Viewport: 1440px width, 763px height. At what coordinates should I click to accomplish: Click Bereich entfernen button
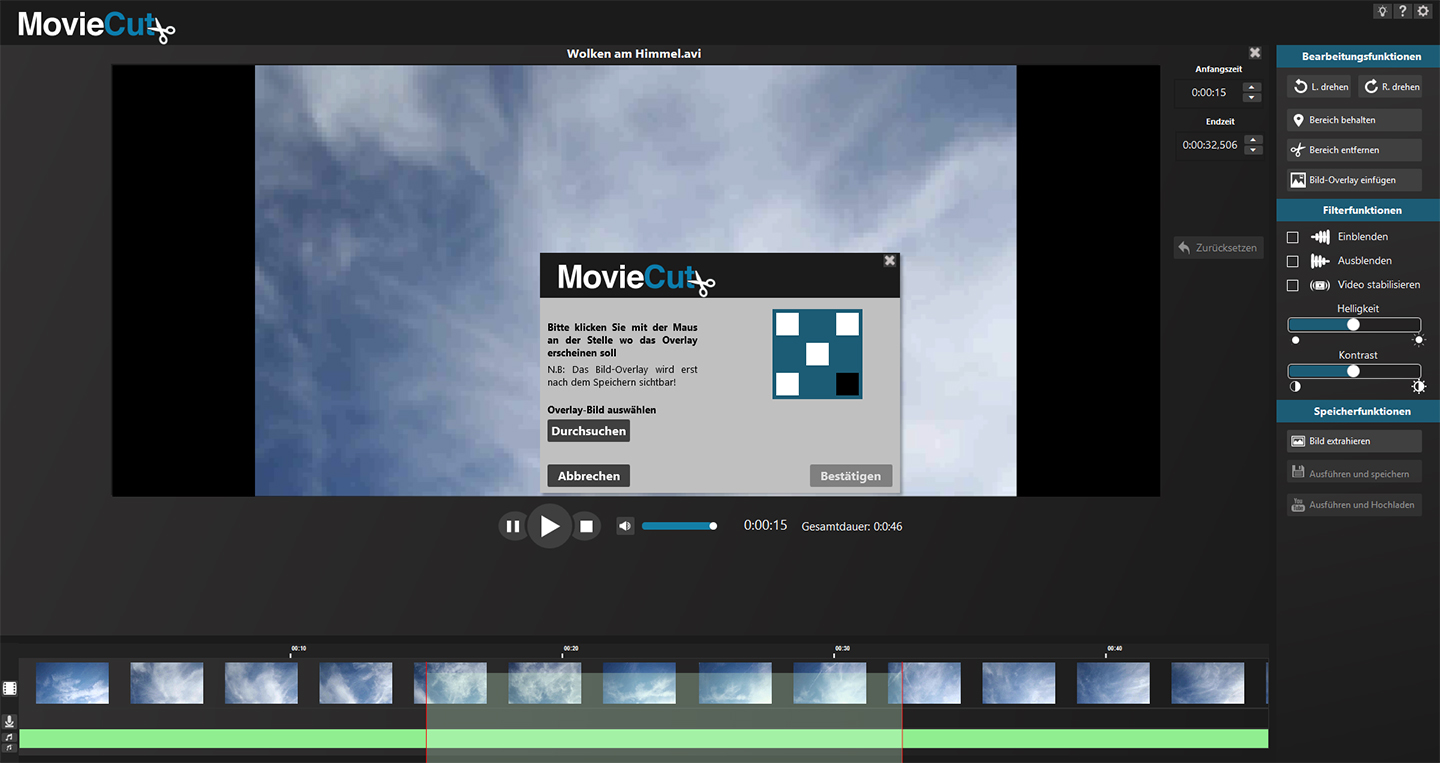click(1354, 150)
